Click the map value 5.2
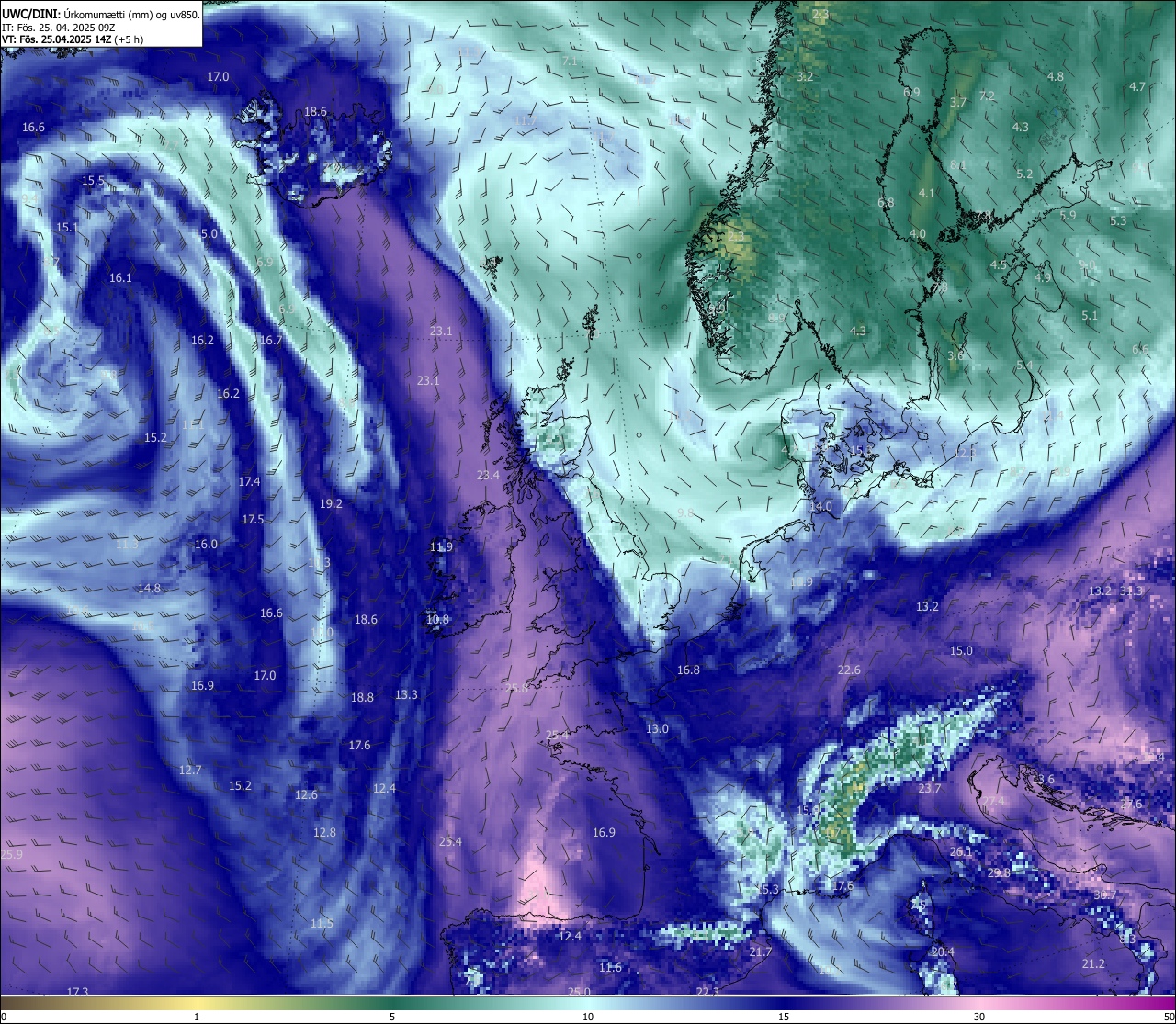 point(1024,174)
